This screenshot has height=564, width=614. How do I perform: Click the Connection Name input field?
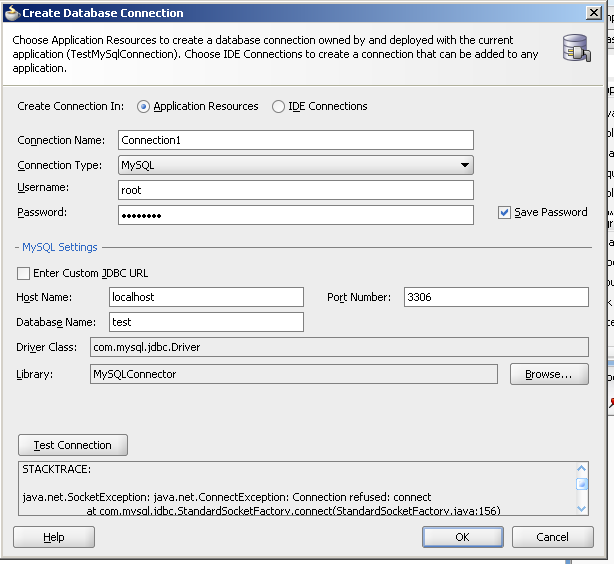295,140
